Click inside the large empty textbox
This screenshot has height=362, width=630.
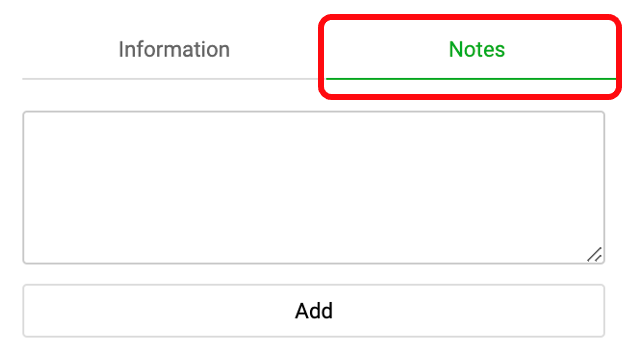coord(314,188)
